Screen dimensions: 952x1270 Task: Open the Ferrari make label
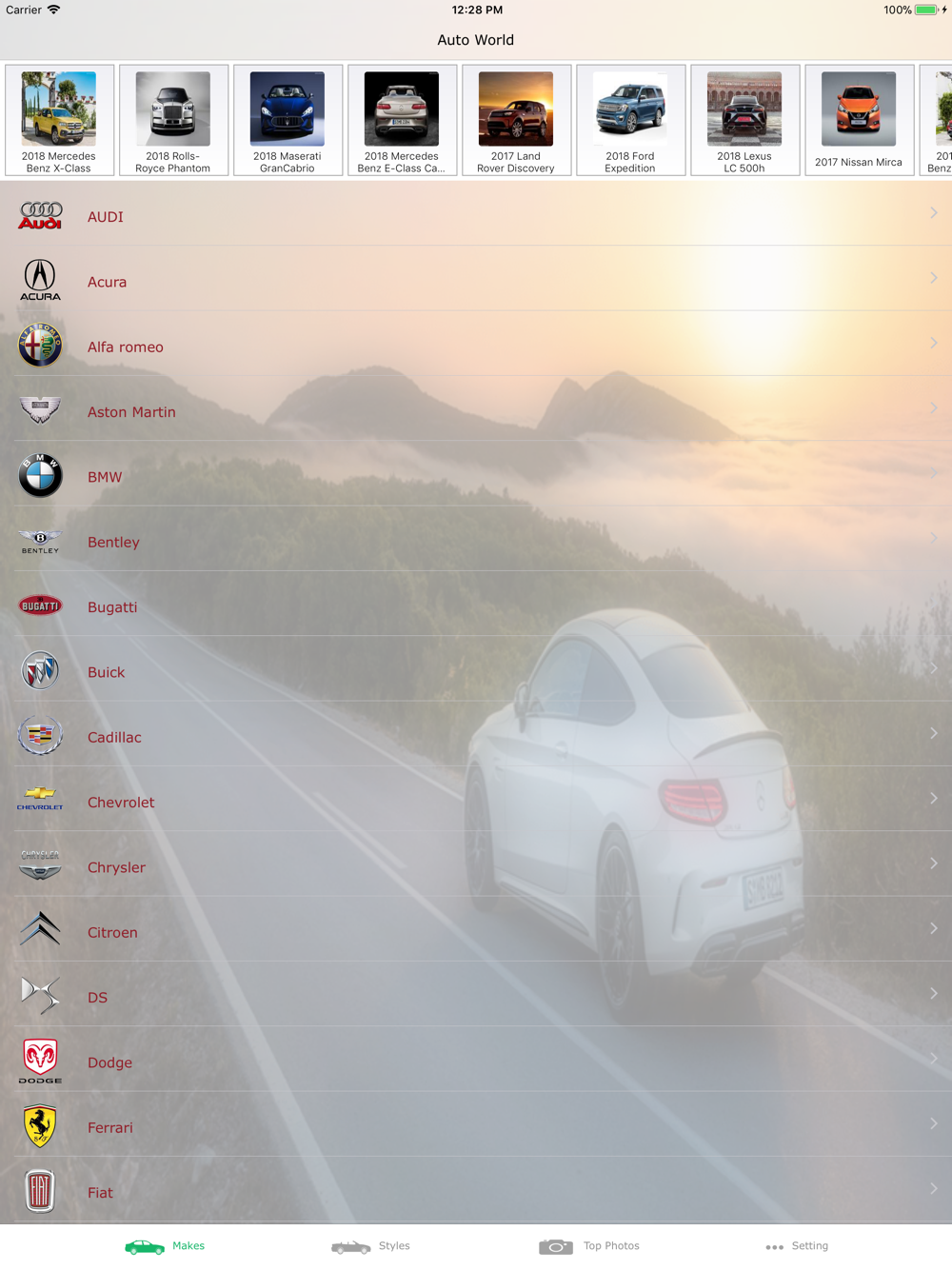110,1128
